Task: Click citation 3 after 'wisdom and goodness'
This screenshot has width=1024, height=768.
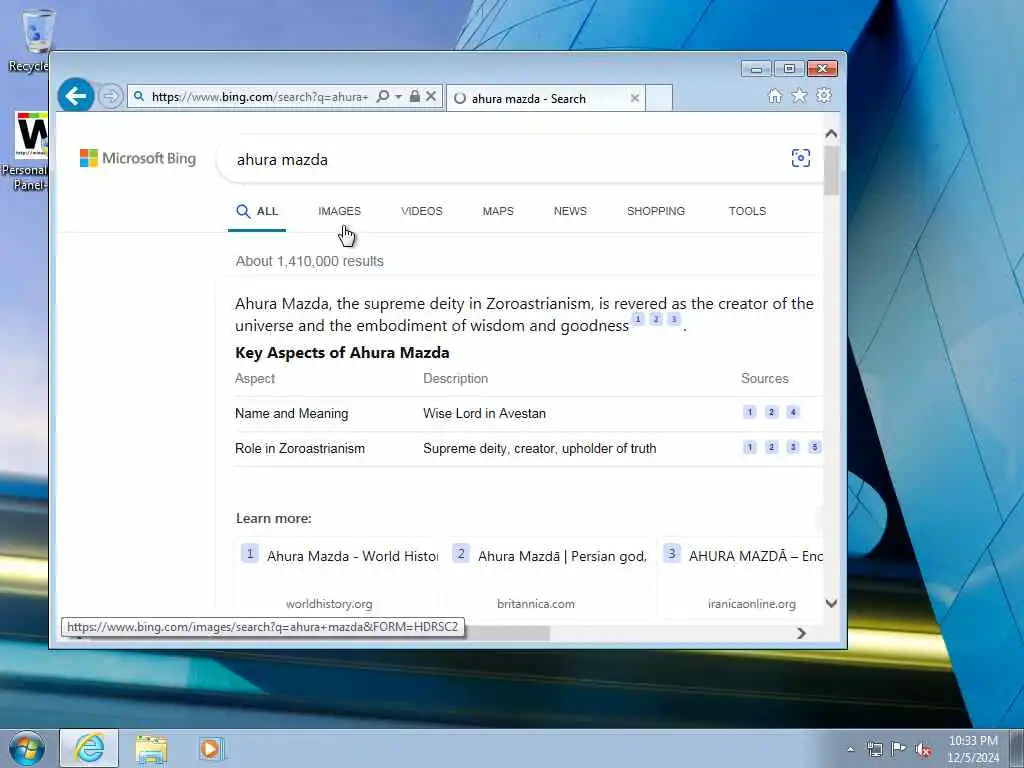Action: coord(674,319)
